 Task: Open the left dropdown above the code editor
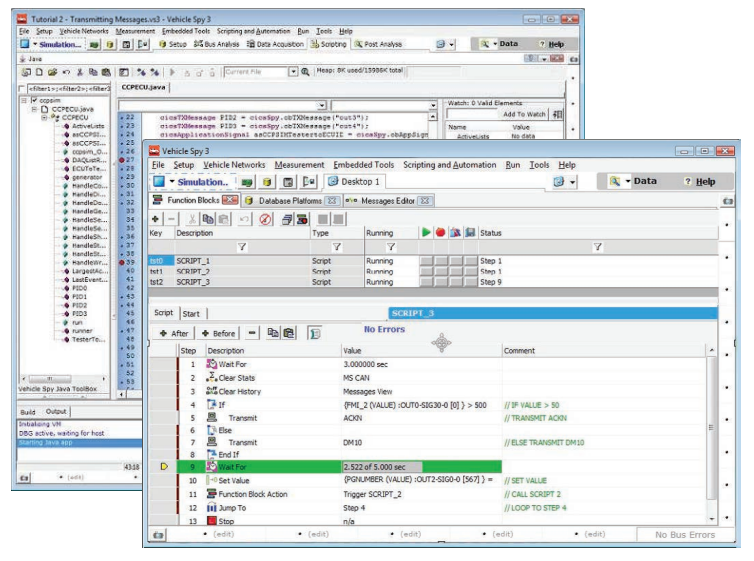[322, 105]
